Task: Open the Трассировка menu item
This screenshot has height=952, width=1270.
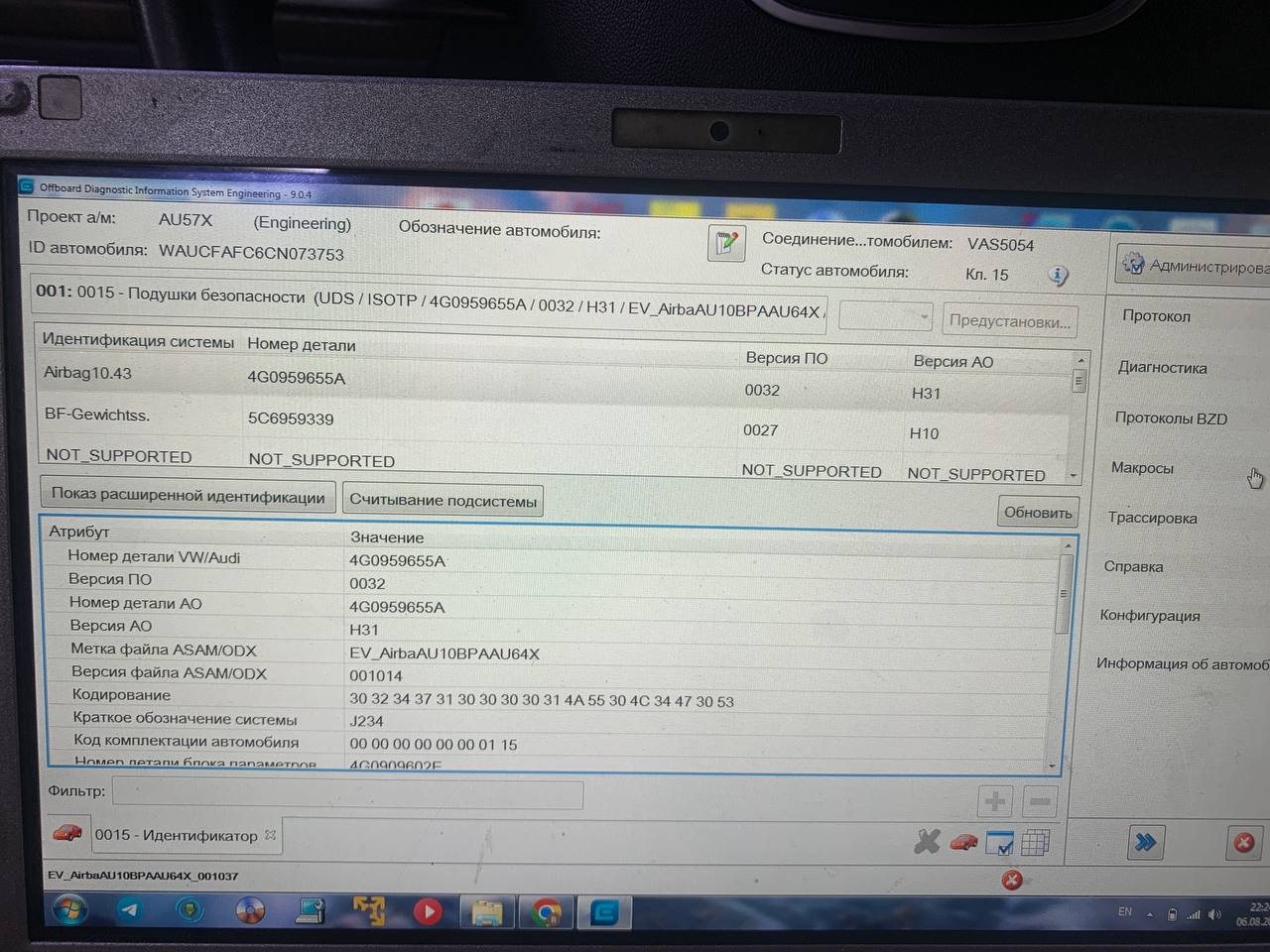Action: (x=1153, y=518)
